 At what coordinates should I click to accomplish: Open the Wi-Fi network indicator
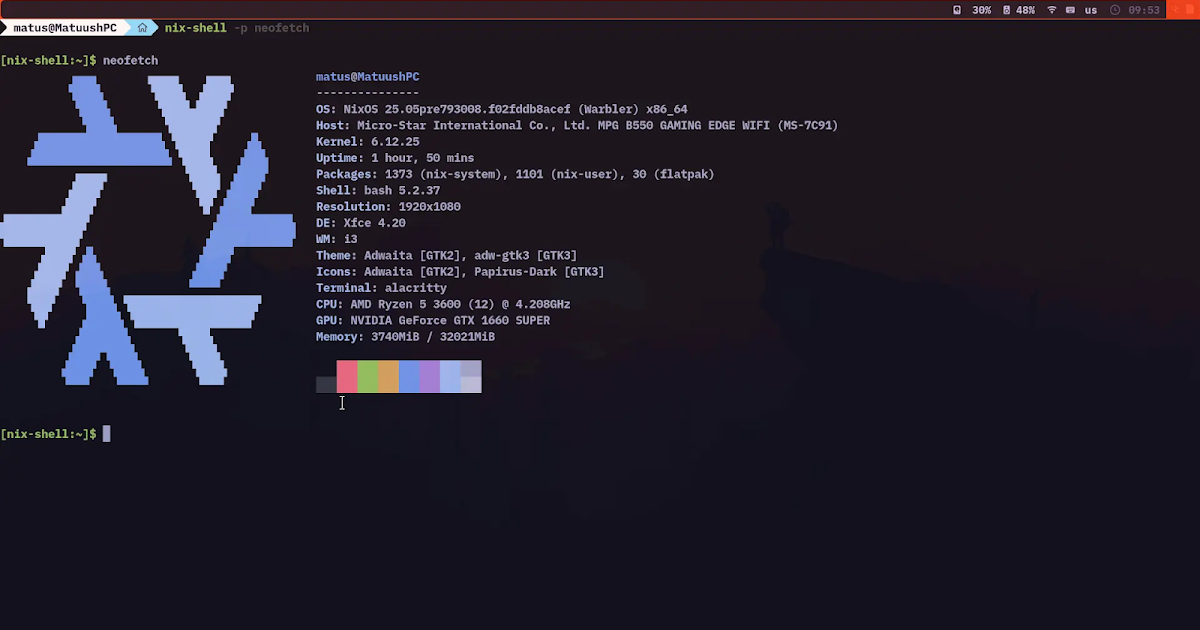point(1052,10)
